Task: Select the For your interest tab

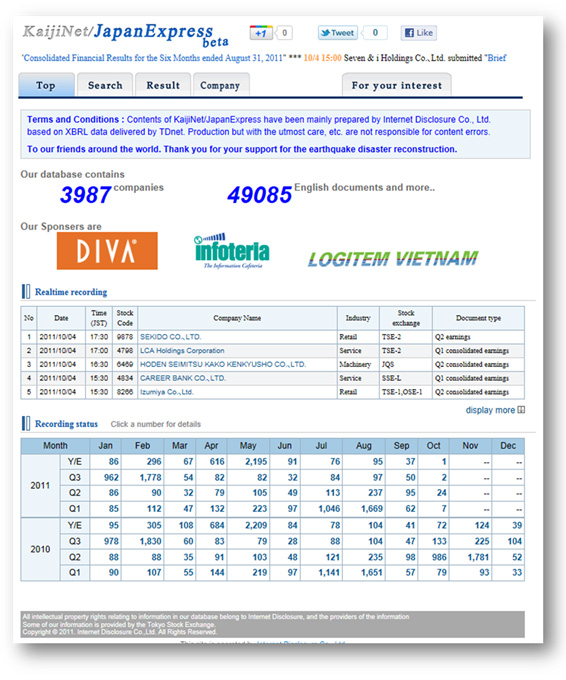Action: pyautogui.click(x=397, y=85)
